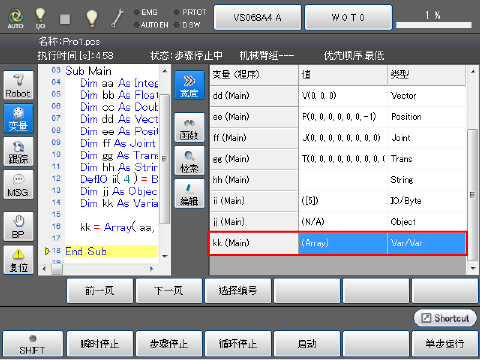Select the kk (Main) variable name cell
This screenshot has height=360, width=480.
coord(254,243)
